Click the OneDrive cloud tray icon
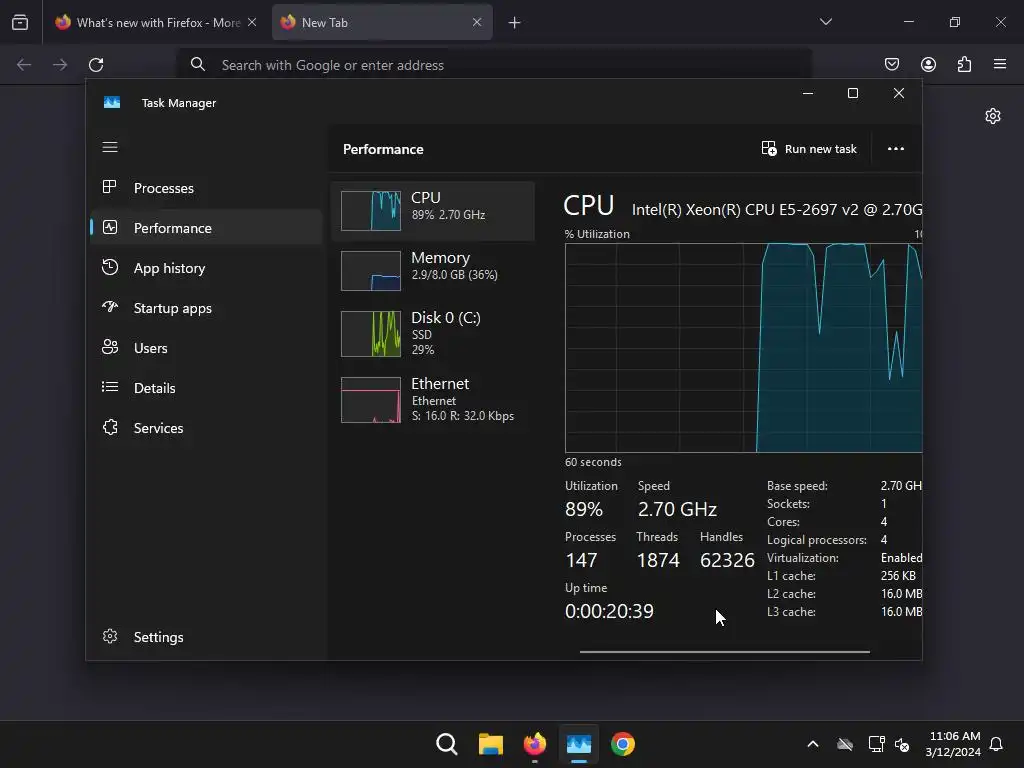1024x768 pixels. click(844, 744)
